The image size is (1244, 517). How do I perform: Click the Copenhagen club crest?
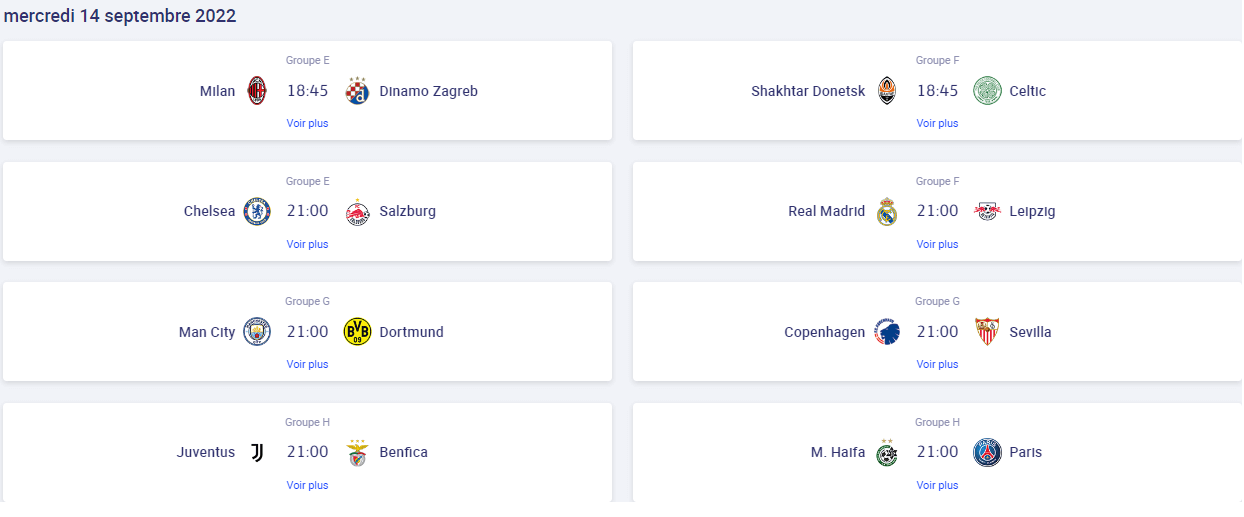[887, 332]
